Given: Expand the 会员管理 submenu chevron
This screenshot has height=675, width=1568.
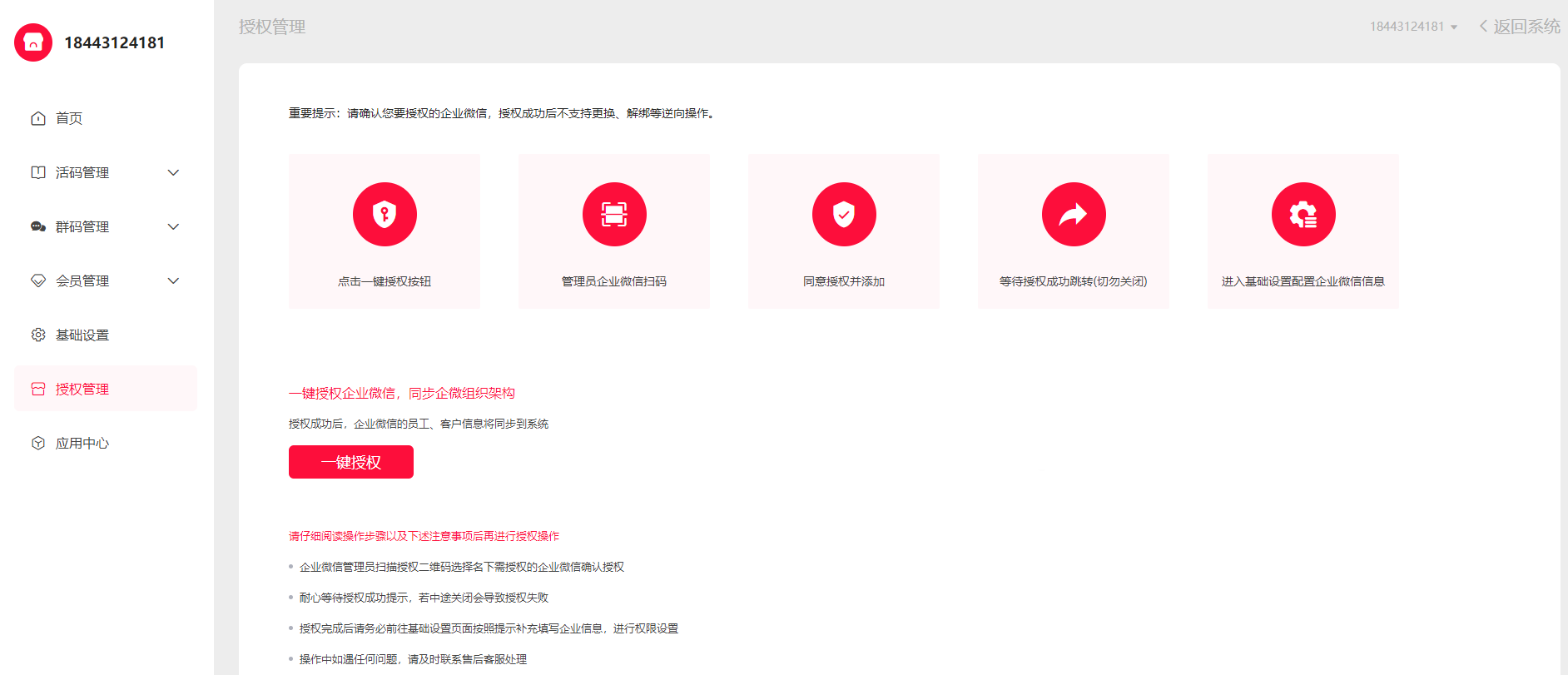Looking at the screenshot, I should pyautogui.click(x=173, y=280).
